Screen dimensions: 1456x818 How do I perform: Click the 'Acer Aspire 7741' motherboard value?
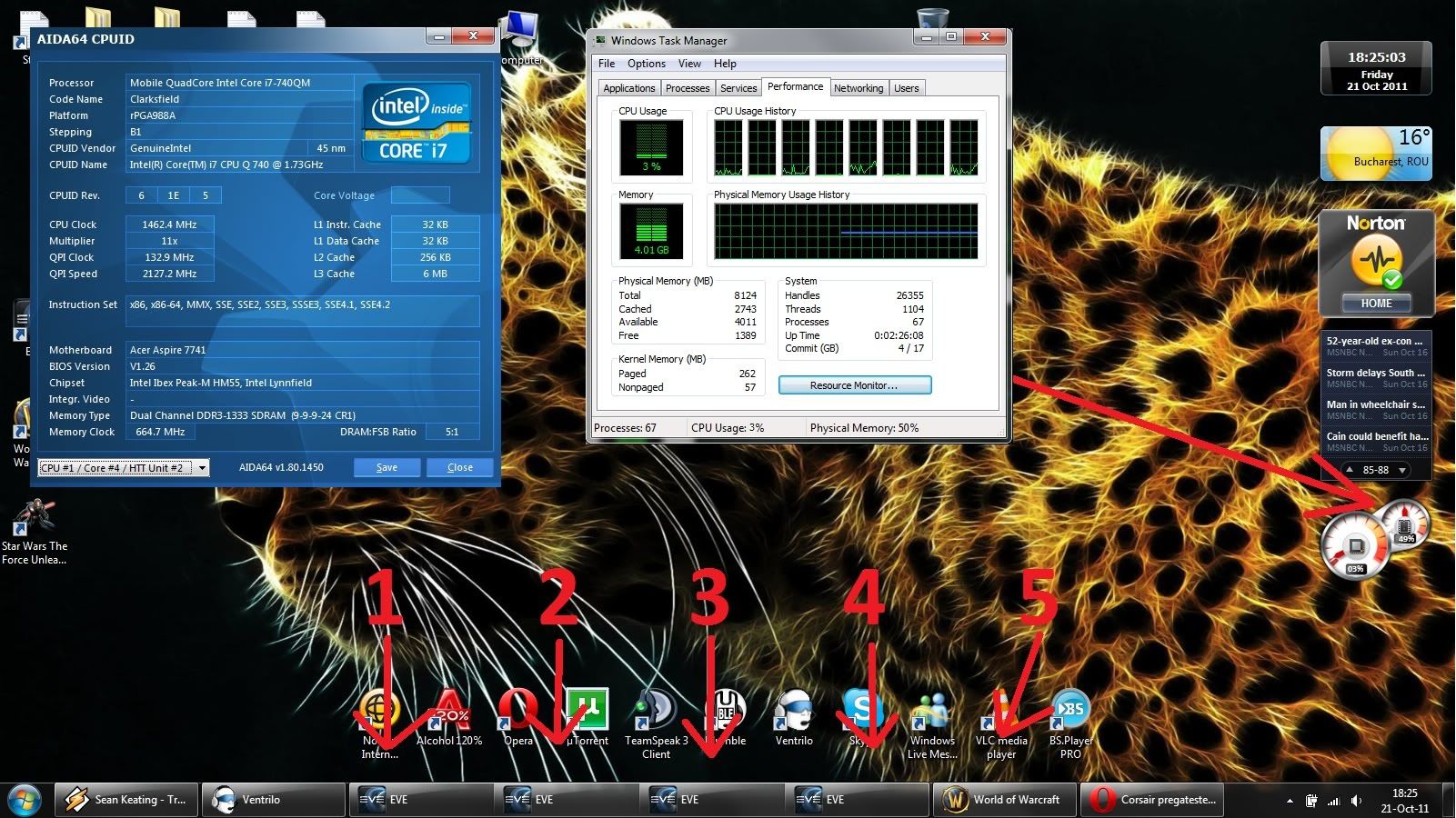[x=167, y=350]
